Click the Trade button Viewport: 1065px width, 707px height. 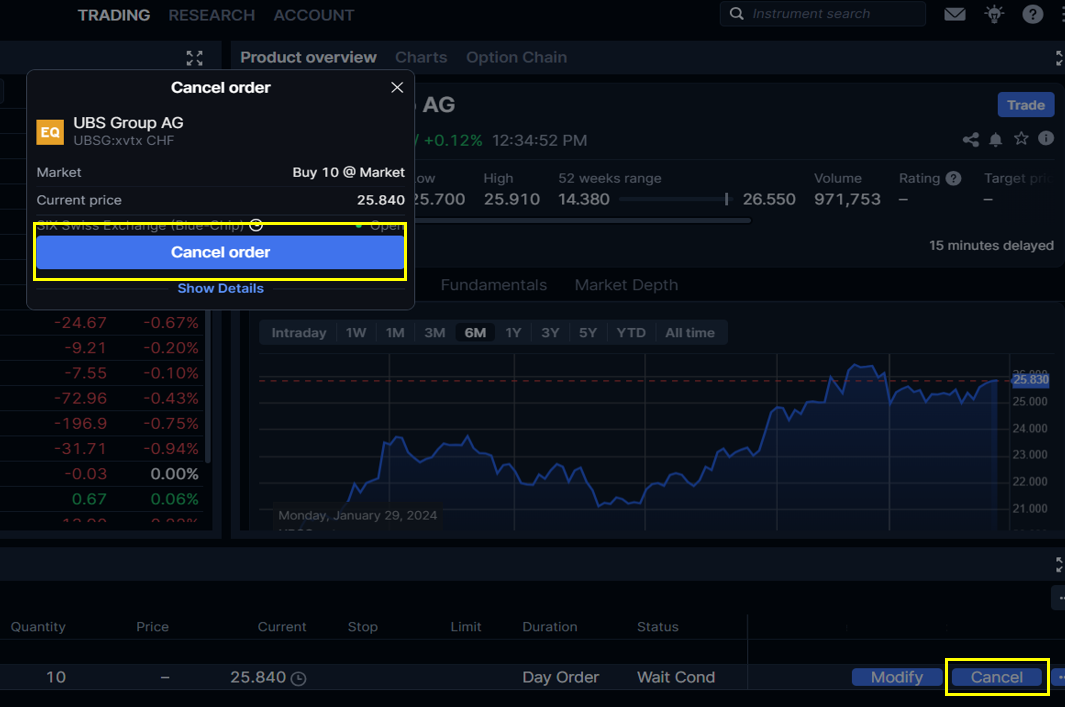[x=1026, y=105]
